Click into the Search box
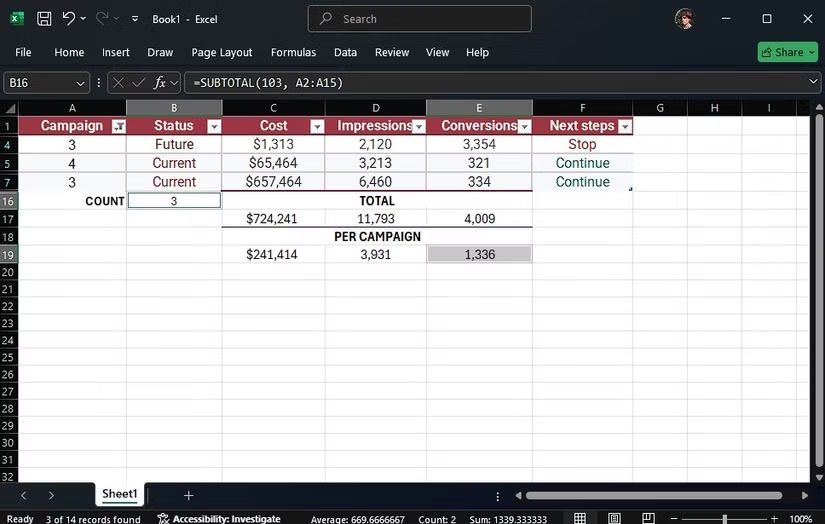The width and height of the screenshot is (825, 524). point(419,19)
